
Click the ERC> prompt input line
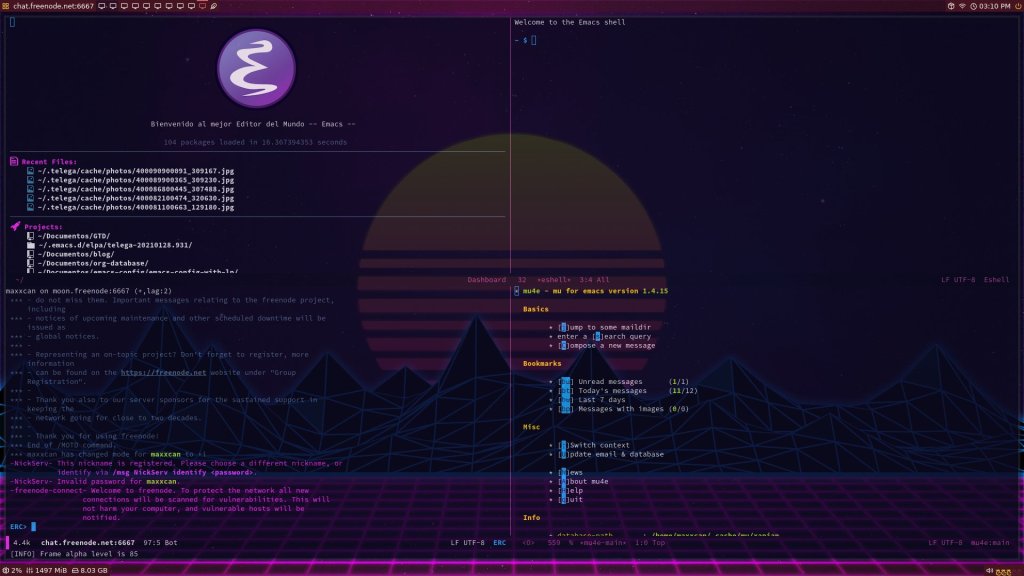(x=150, y=525)
